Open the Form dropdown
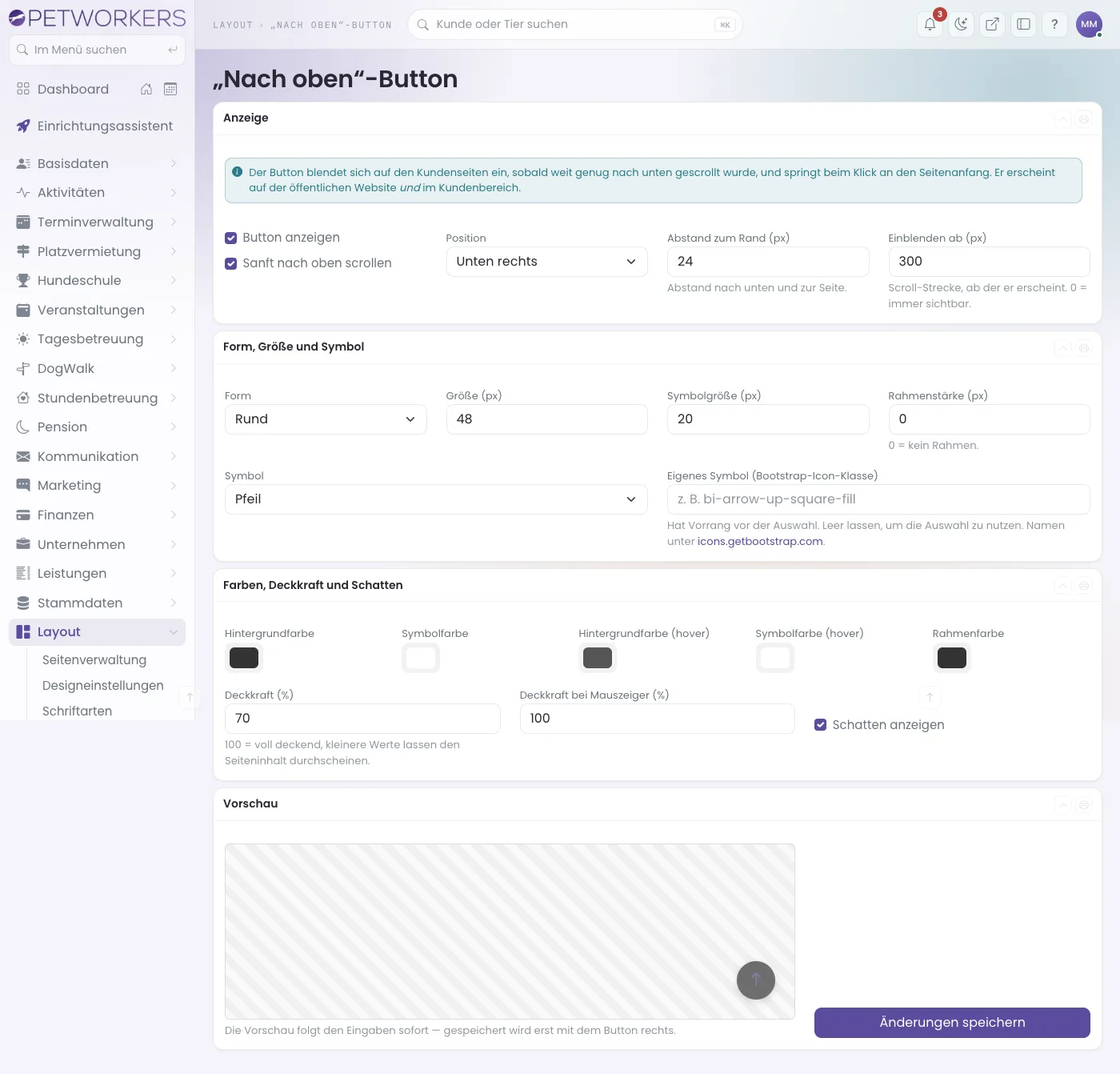This screenshot has height=1074, width=1120. tap(326, 419)
